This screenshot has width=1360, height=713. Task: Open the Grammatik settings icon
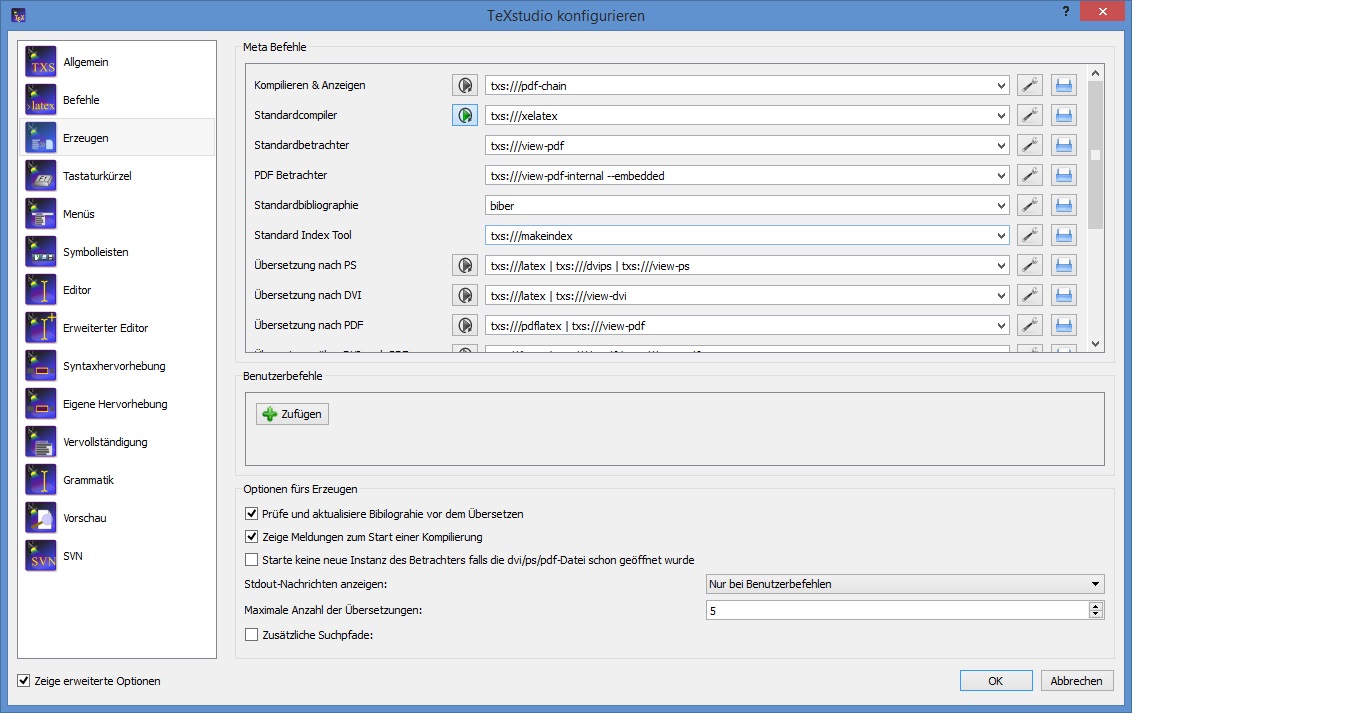pyautogui.click(x=41, y=480)
